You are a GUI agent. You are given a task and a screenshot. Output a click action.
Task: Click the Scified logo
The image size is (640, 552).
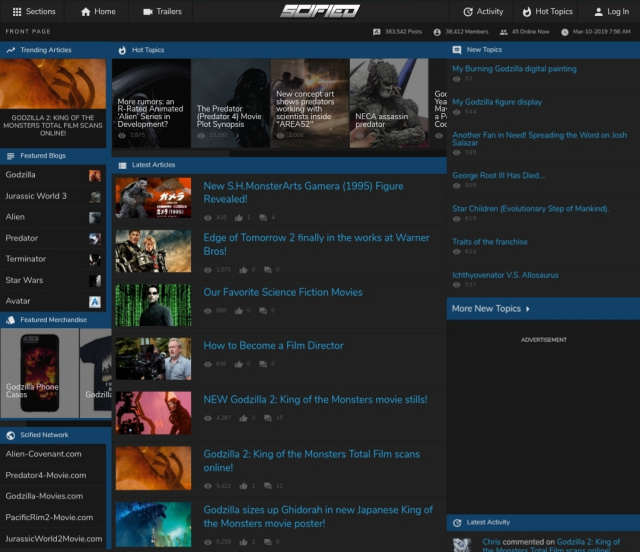[x=320, y=11]
